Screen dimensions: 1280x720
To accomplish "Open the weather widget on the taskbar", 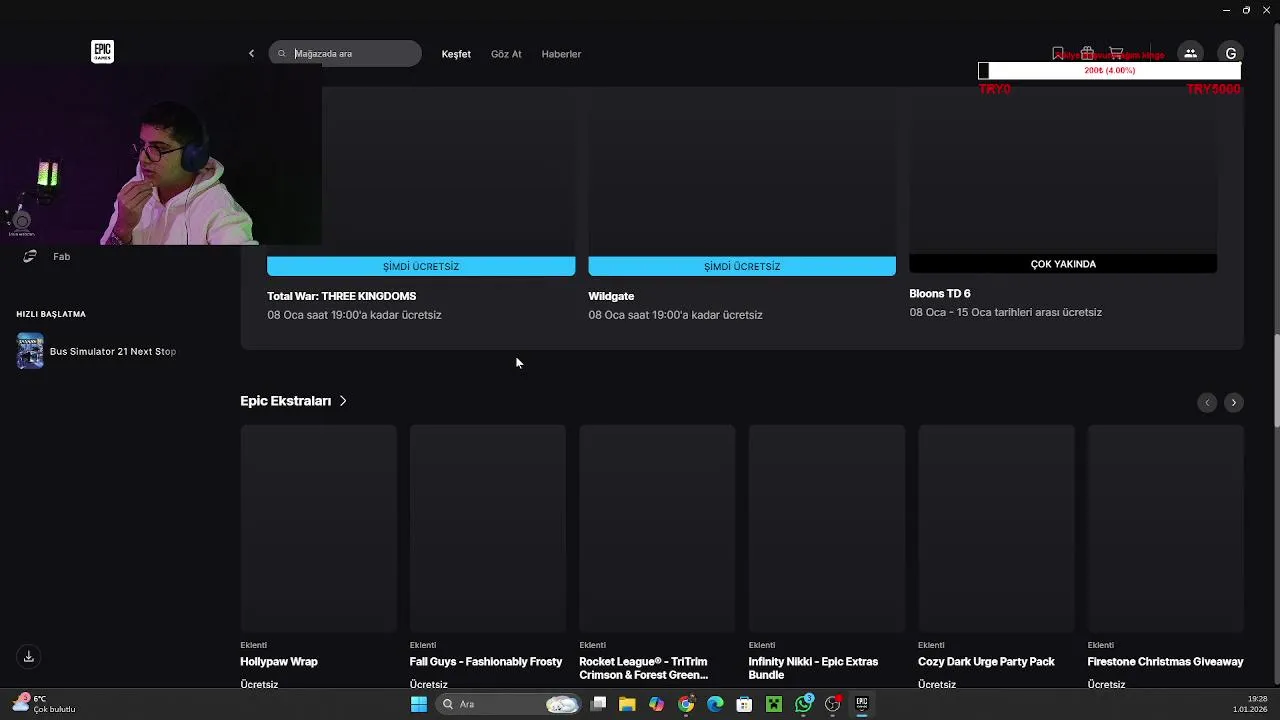I will 45,704.
